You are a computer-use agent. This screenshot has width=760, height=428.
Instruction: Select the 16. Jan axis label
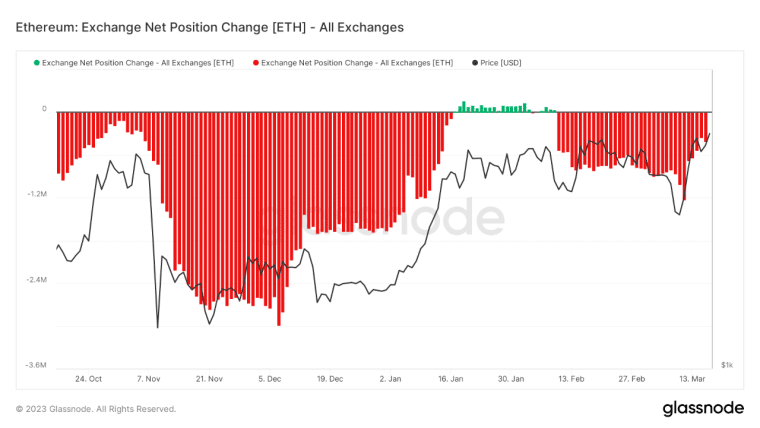coord(451,379)
